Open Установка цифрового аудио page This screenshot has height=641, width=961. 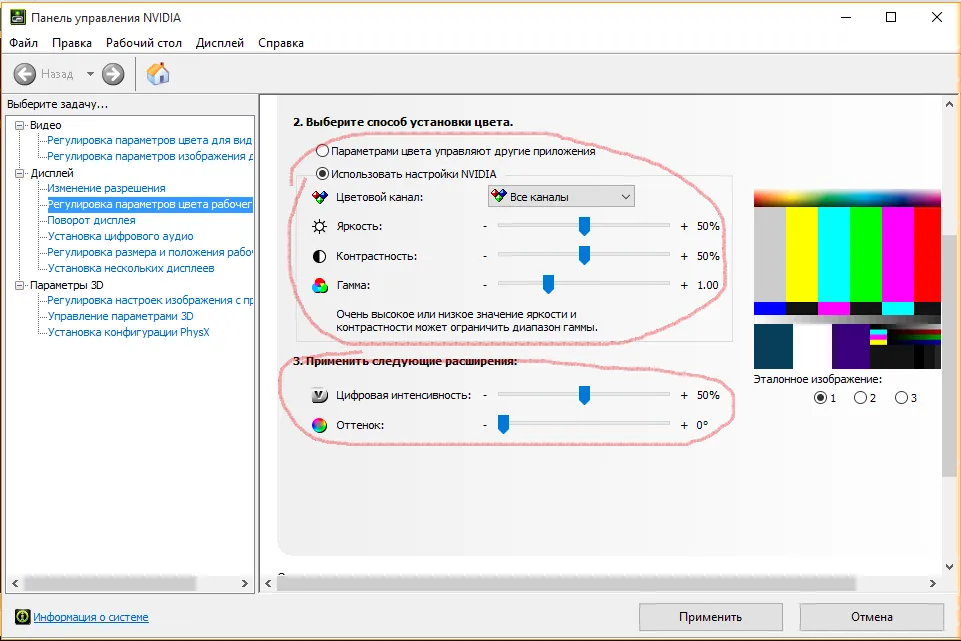pos(121,236)
